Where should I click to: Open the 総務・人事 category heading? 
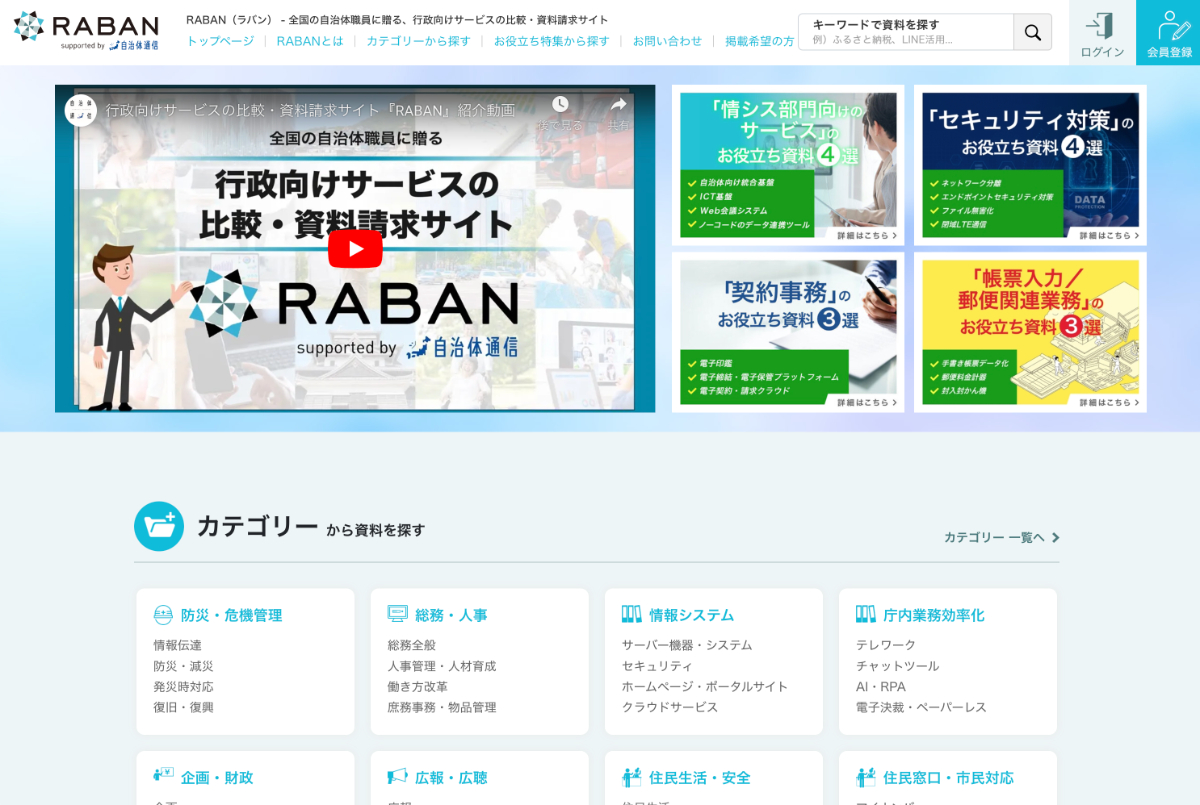point(451,615)
